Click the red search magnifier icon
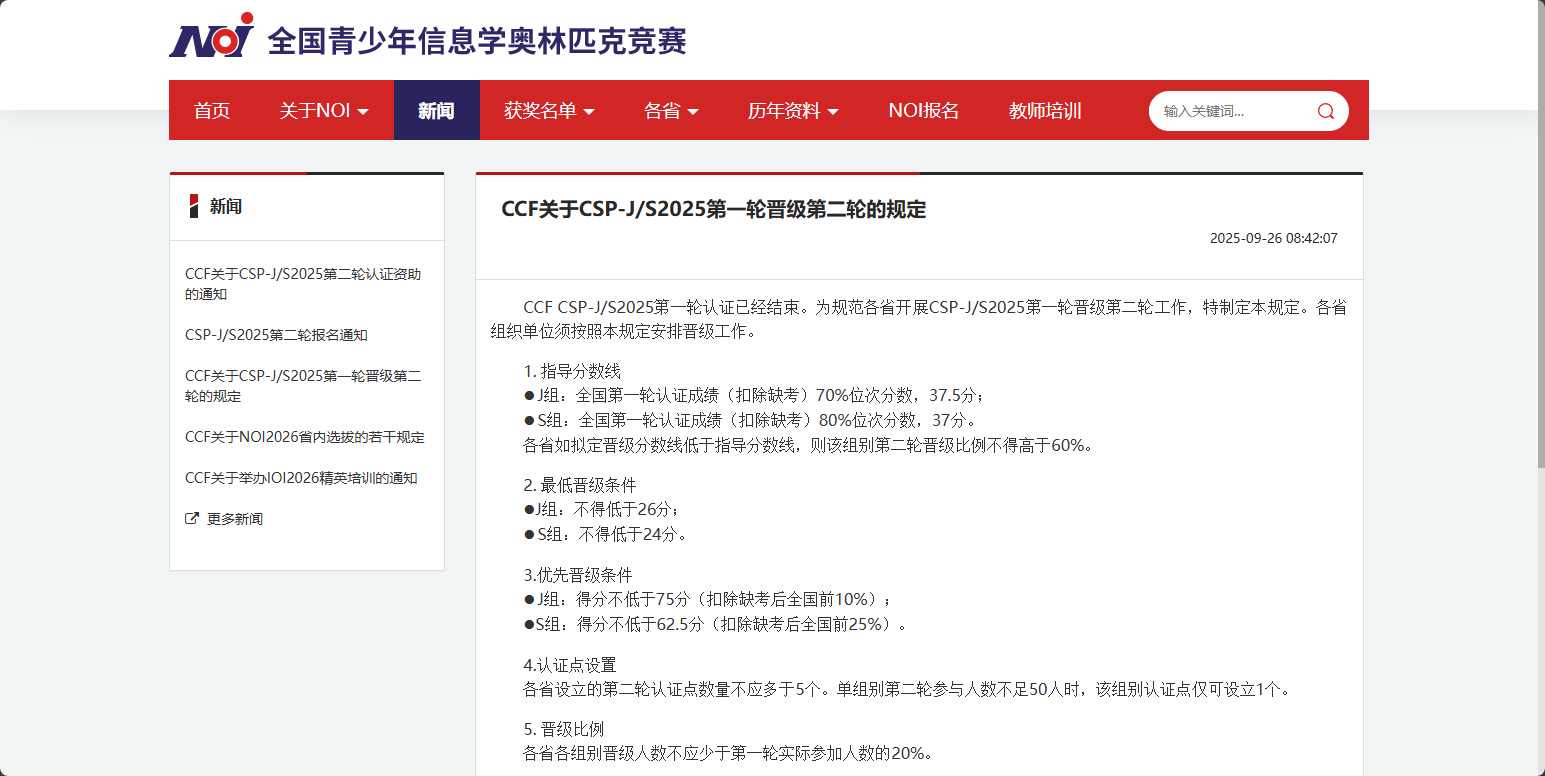This screenshot has height=776, width=1545. (1326, 111)
